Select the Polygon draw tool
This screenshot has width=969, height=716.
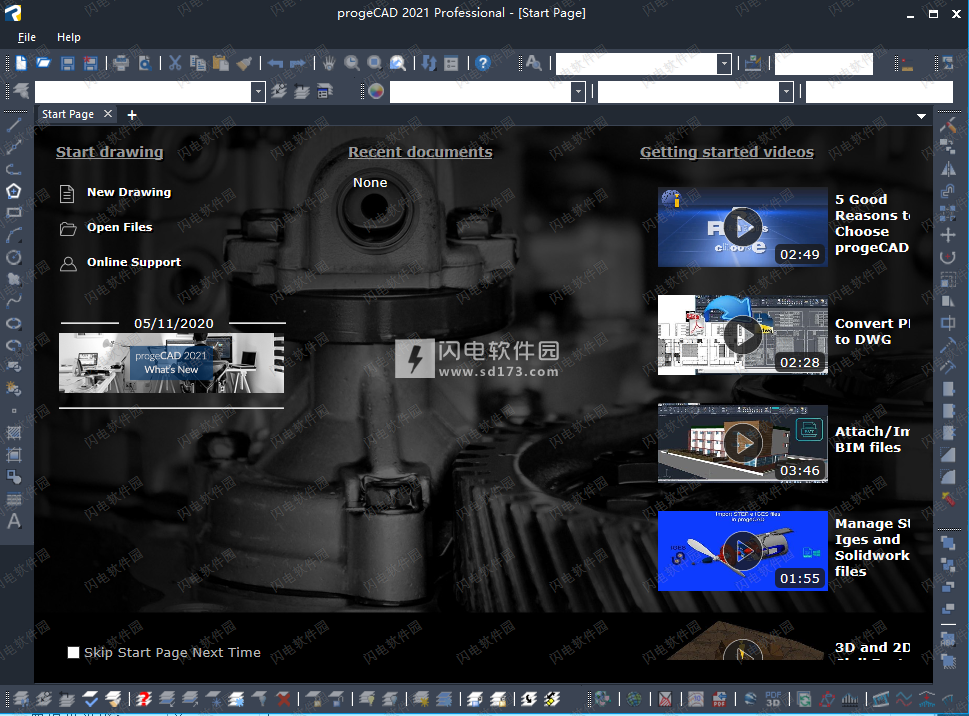pos(14,191)
